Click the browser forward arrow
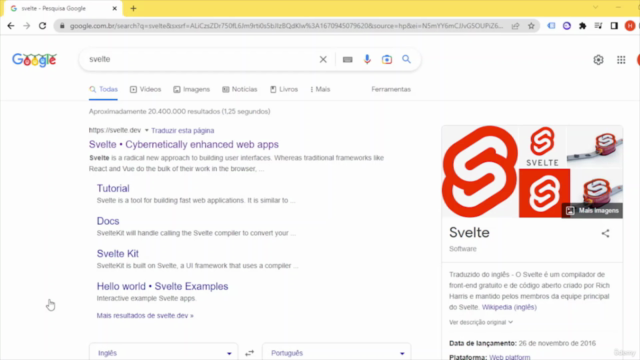Screen dimensions: 640x360 coord(27,26)
